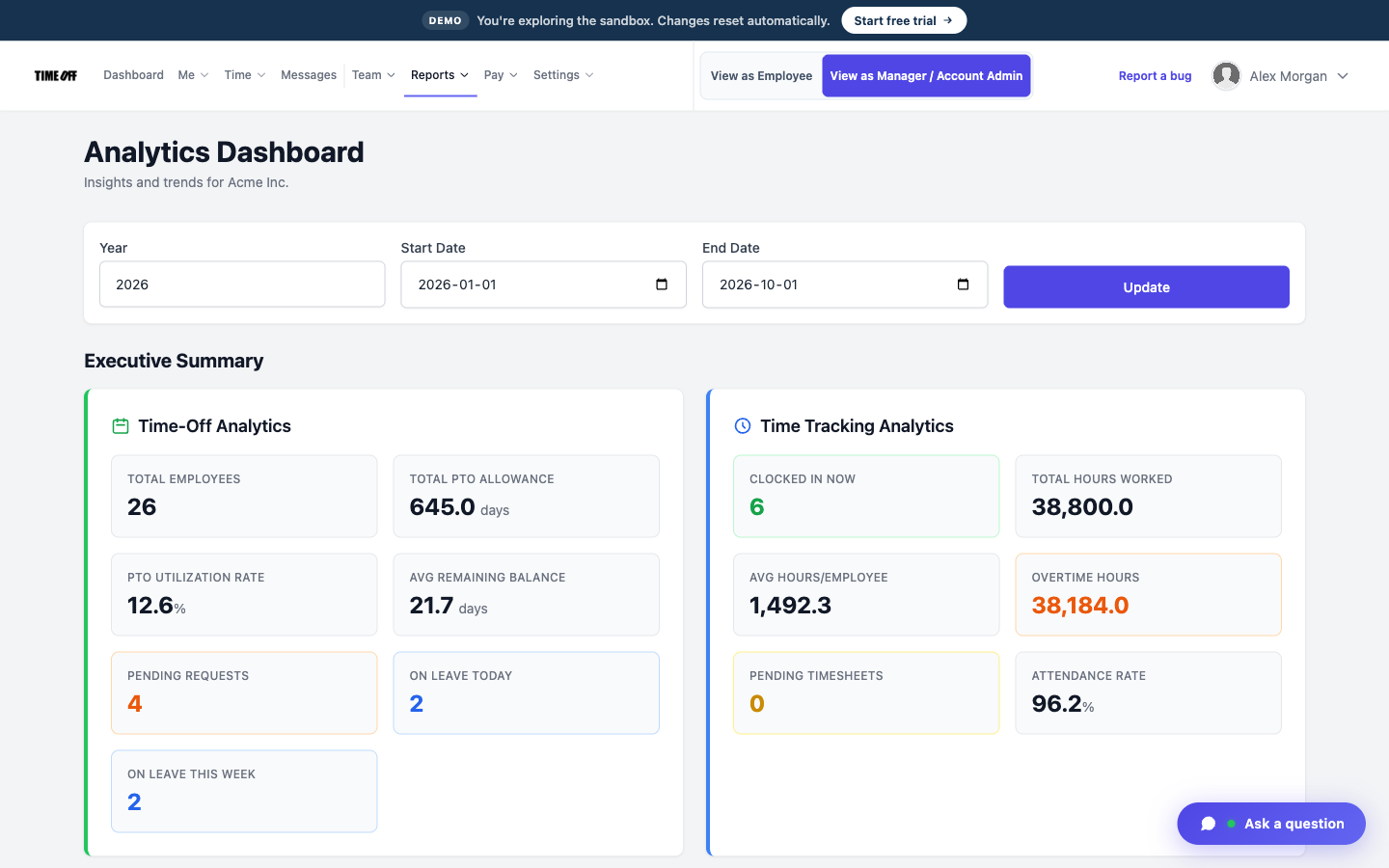
Task: Open the Pending Requests card
Action: [244, 692]
